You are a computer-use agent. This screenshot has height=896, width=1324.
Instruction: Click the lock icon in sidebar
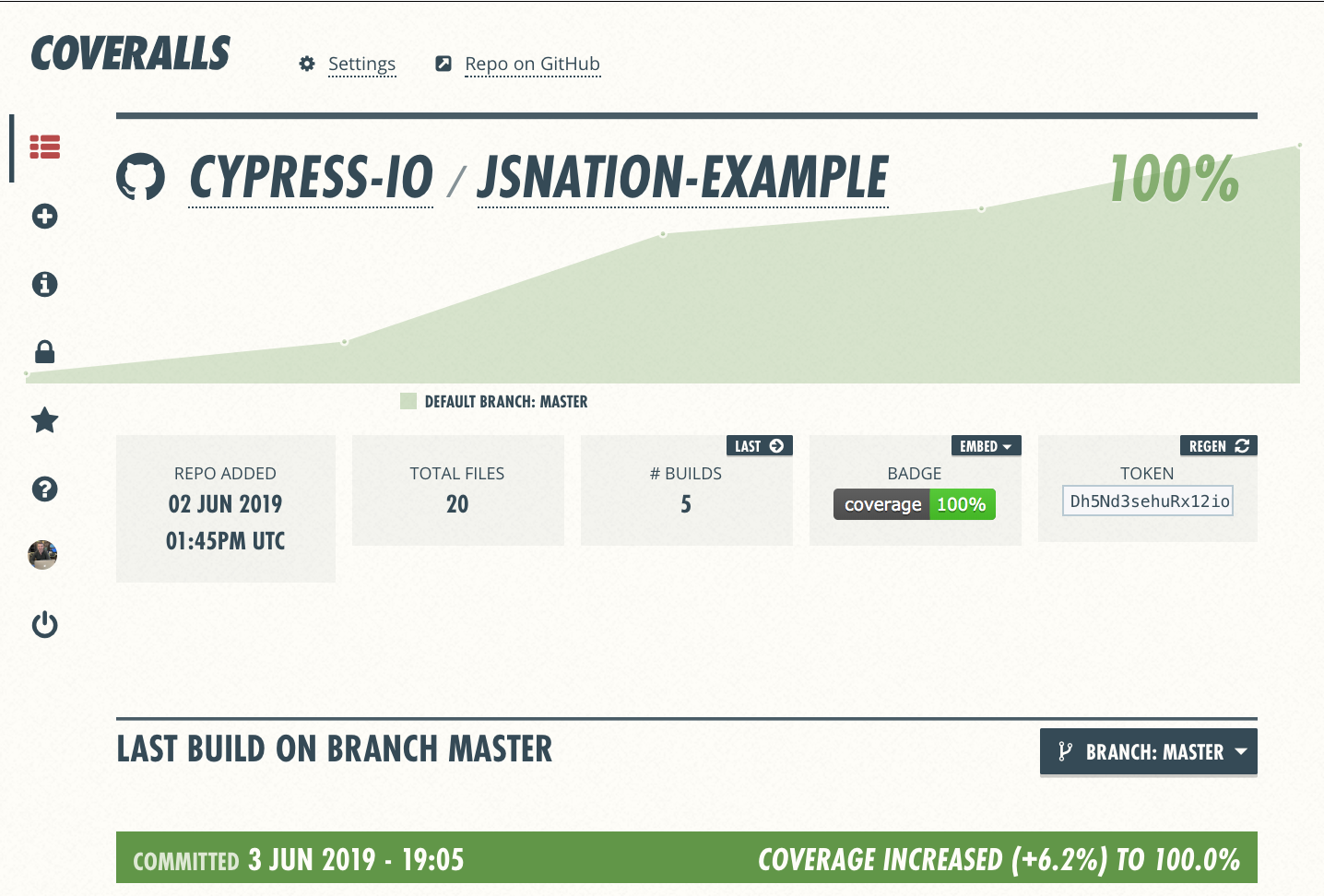click(x=44, y=352)
